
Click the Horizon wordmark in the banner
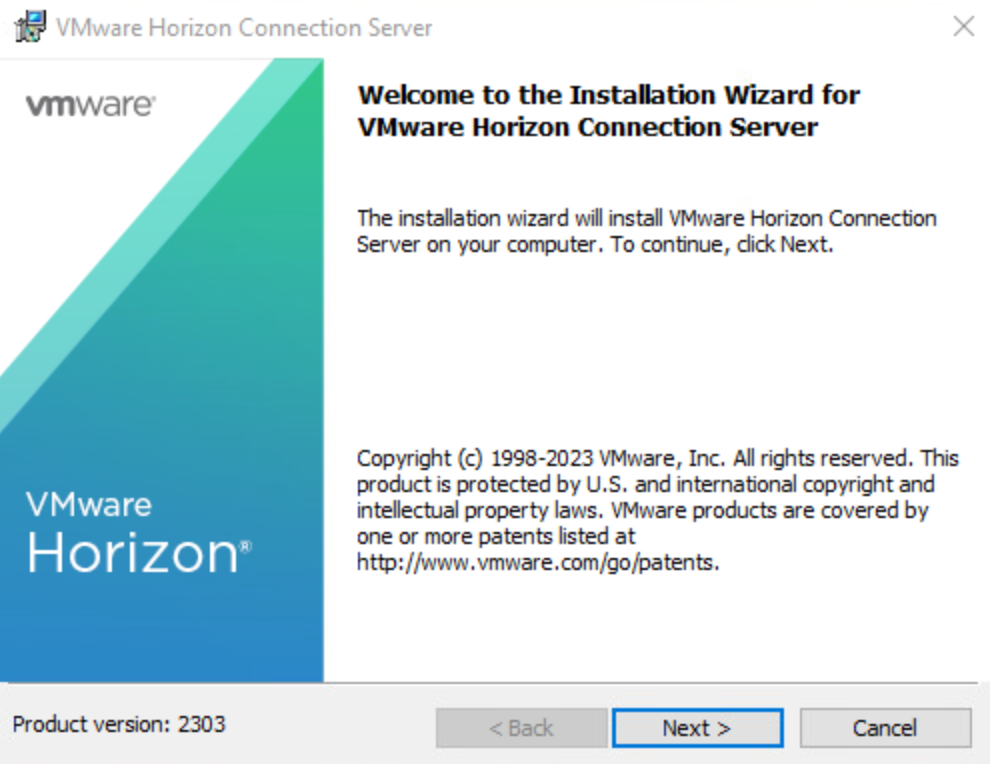coord(132,551)
